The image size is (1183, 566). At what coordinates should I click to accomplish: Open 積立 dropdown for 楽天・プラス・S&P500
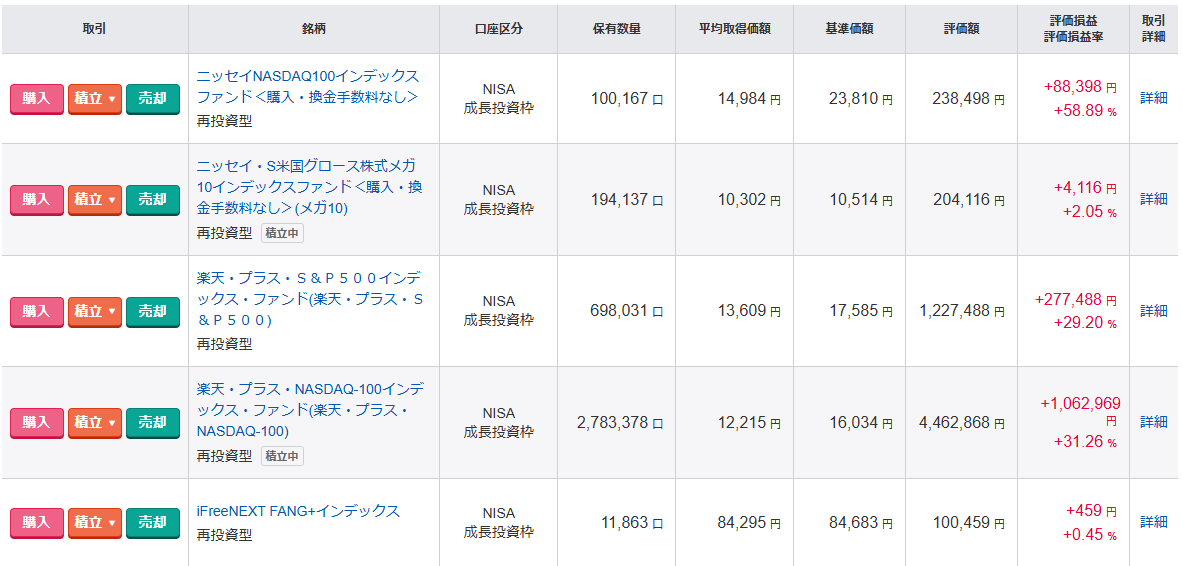(x=94, y=312)
